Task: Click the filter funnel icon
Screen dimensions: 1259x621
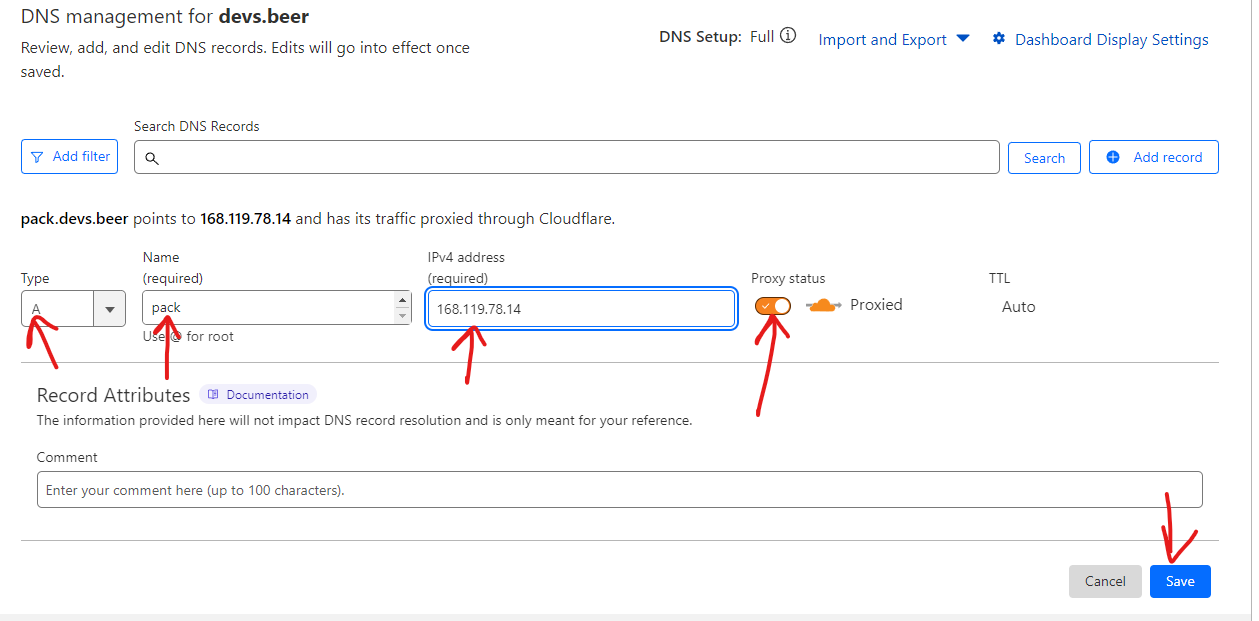Action: coord(37,157)
